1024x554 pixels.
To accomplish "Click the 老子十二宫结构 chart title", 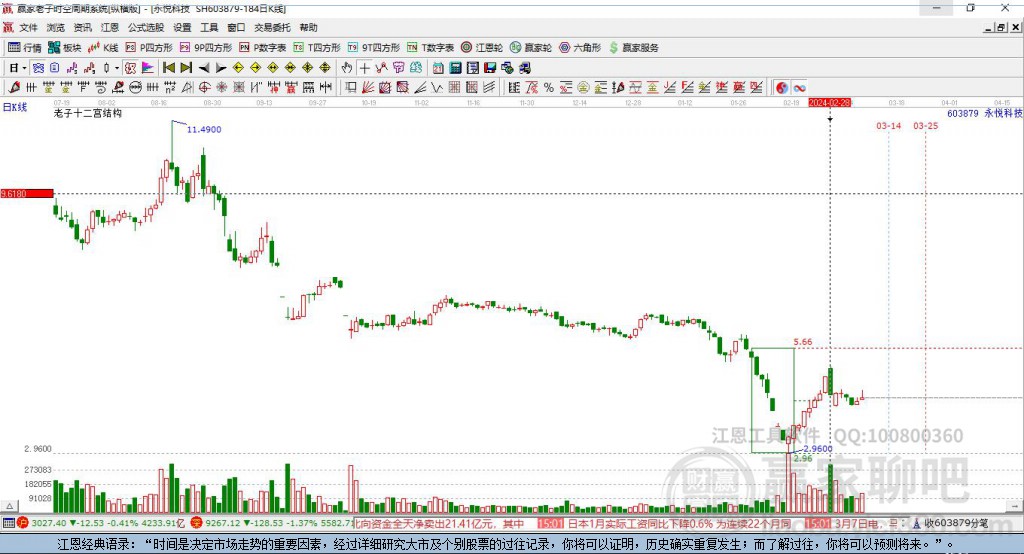I will point(88,113).
